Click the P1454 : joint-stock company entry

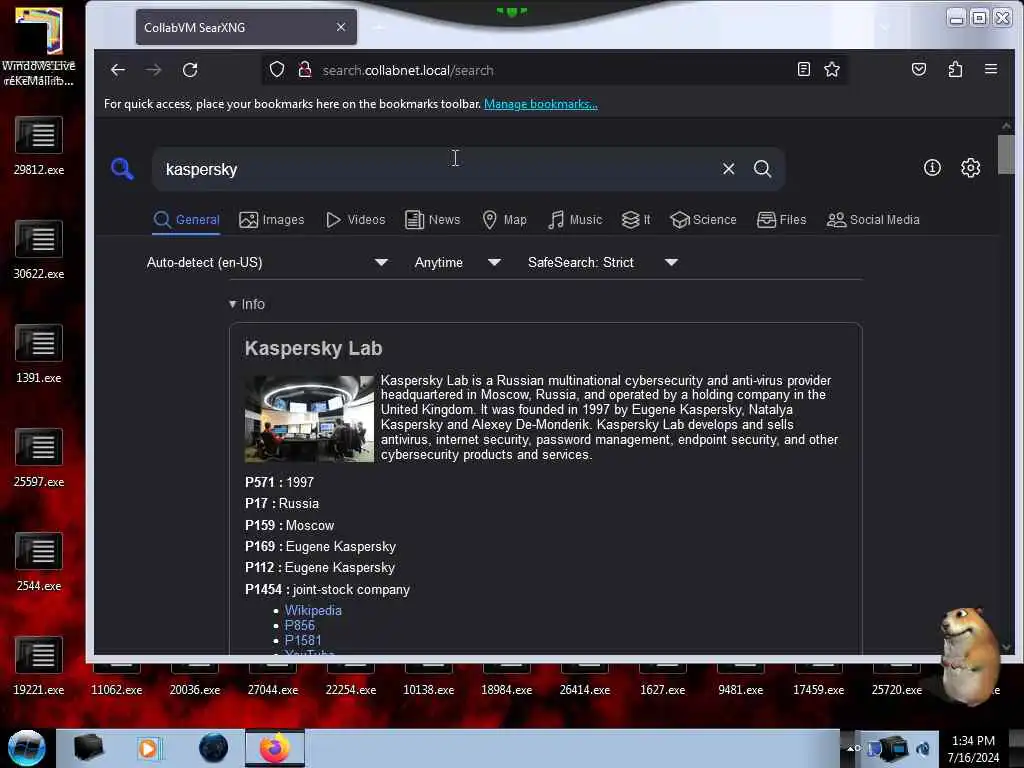click(327, 590)
